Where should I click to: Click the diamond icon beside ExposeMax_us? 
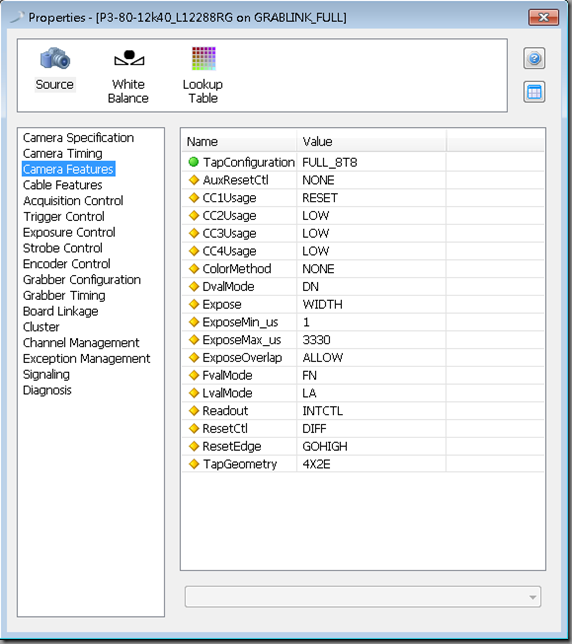click(x=194, y=340)
